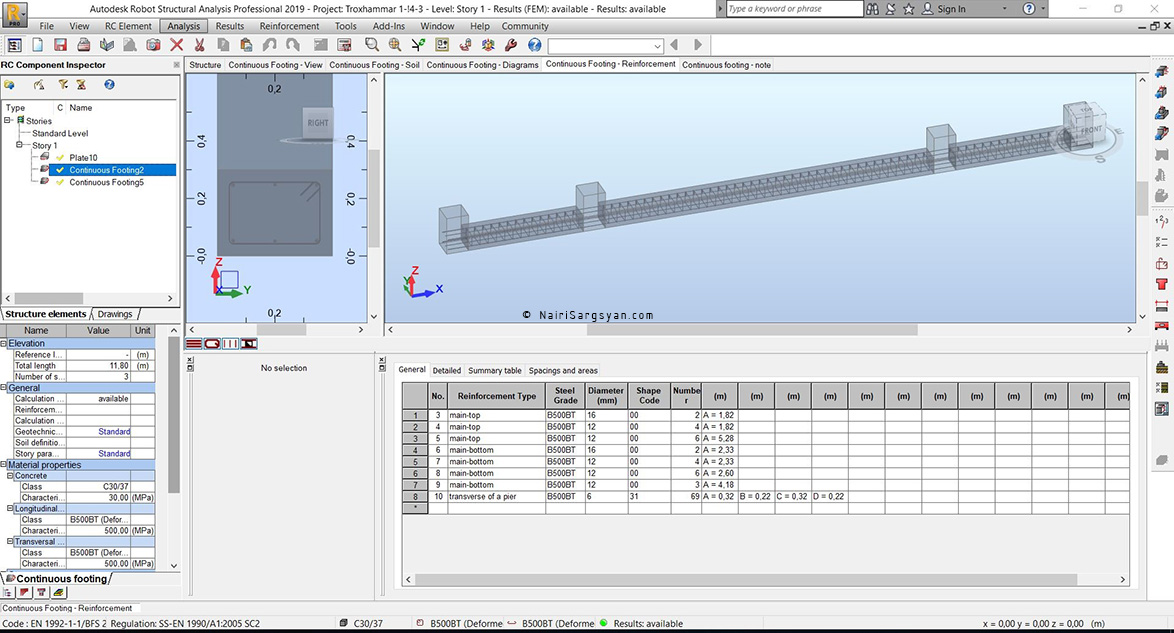Click the Steel Grade column header
This screenshot has height=633, width=1174.
565,396
